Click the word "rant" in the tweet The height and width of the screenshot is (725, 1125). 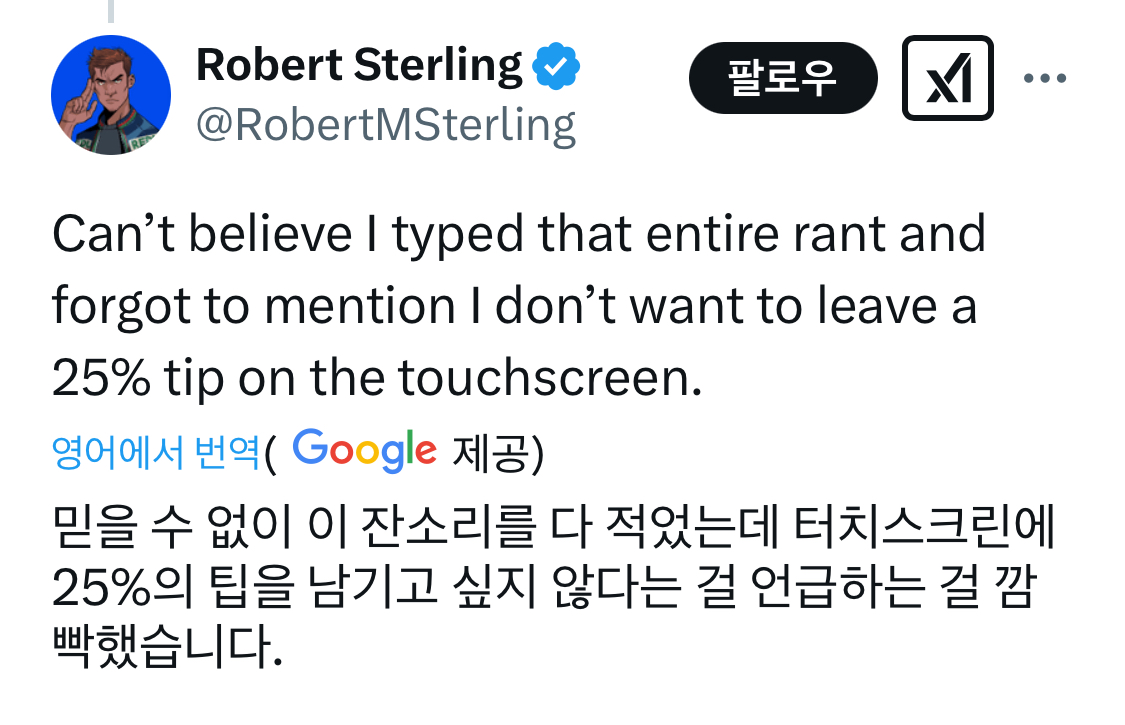tap(862, 236)
